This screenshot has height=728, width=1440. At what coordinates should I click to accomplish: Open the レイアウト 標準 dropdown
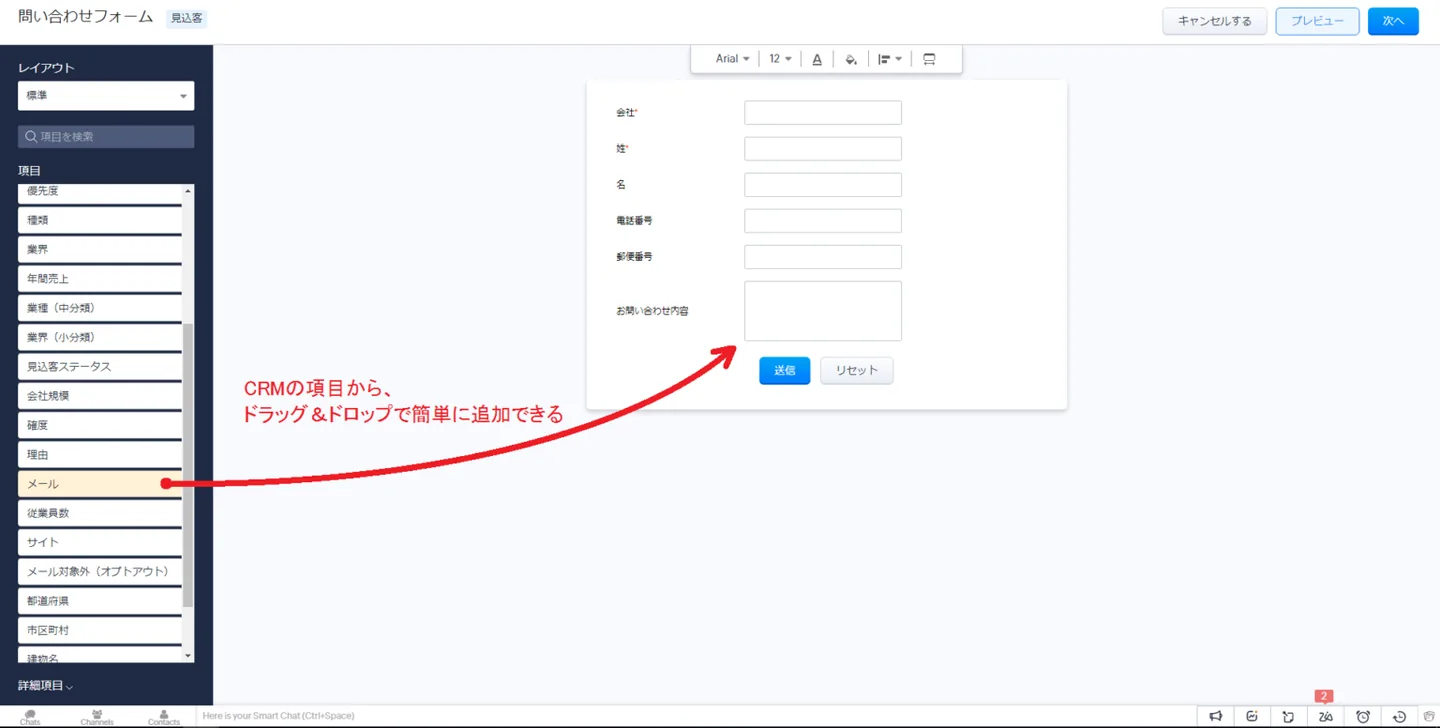pos(106,96)
